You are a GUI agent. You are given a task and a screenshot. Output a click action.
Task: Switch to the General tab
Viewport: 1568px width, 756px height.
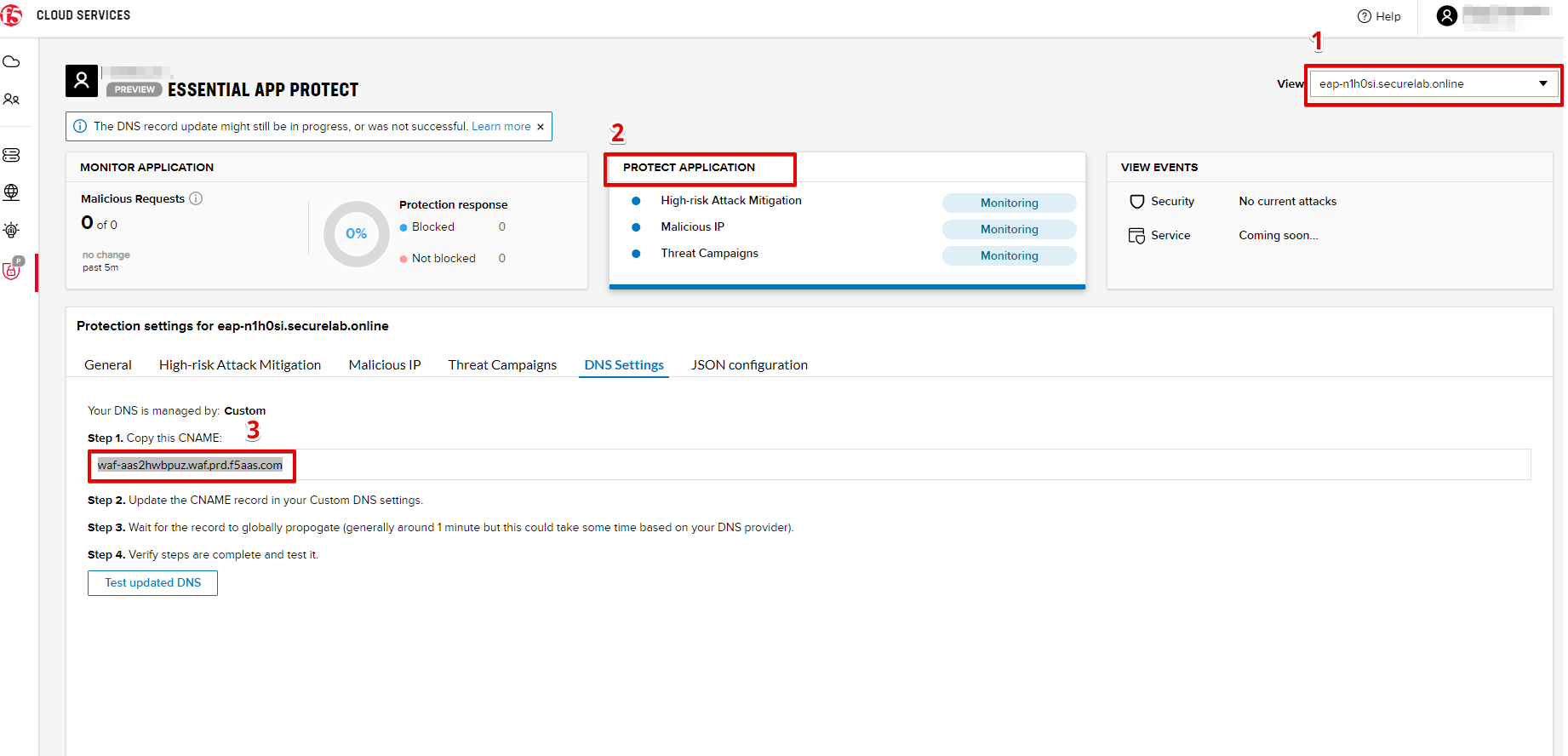108,365
